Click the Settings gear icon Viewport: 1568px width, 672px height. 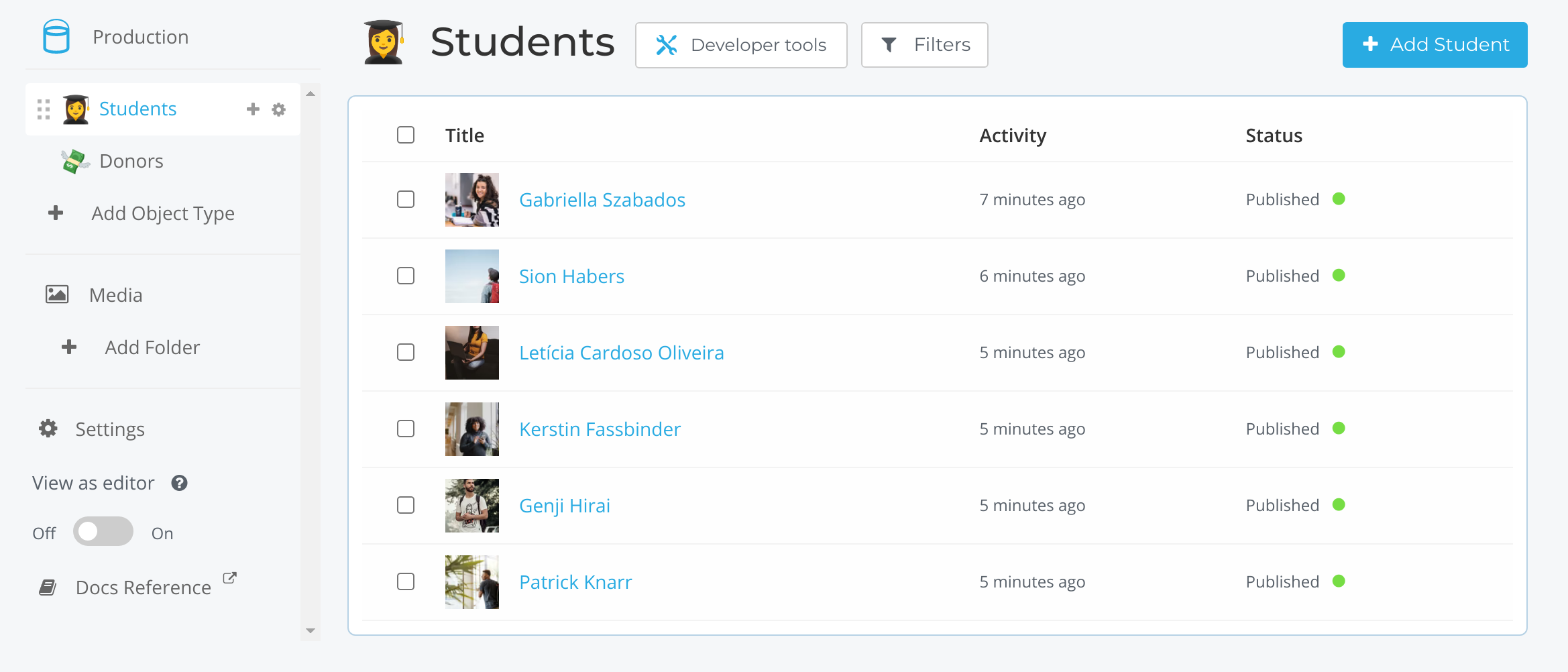pyautogui.click(x=48, y=429)
